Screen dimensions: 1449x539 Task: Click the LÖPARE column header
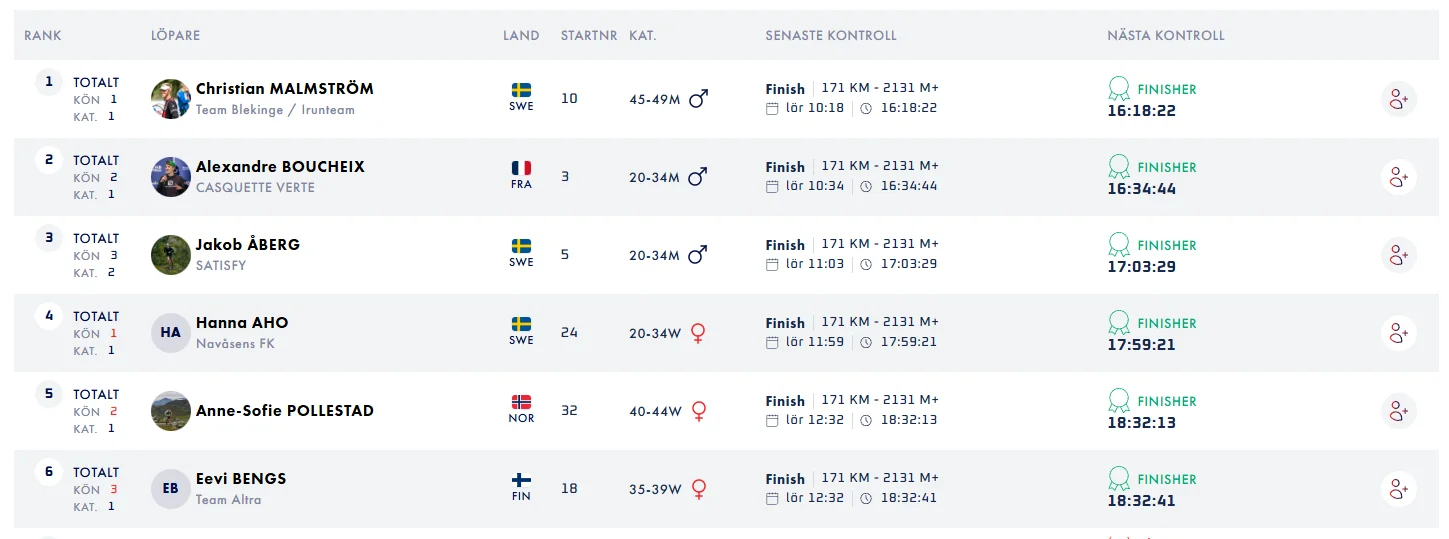175,35
